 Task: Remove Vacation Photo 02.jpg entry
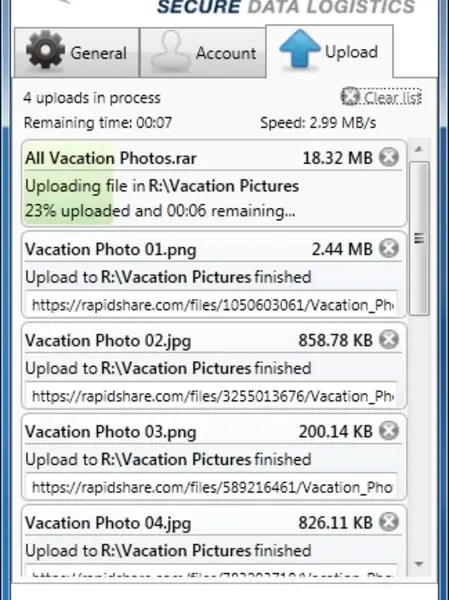coord(389,340)
